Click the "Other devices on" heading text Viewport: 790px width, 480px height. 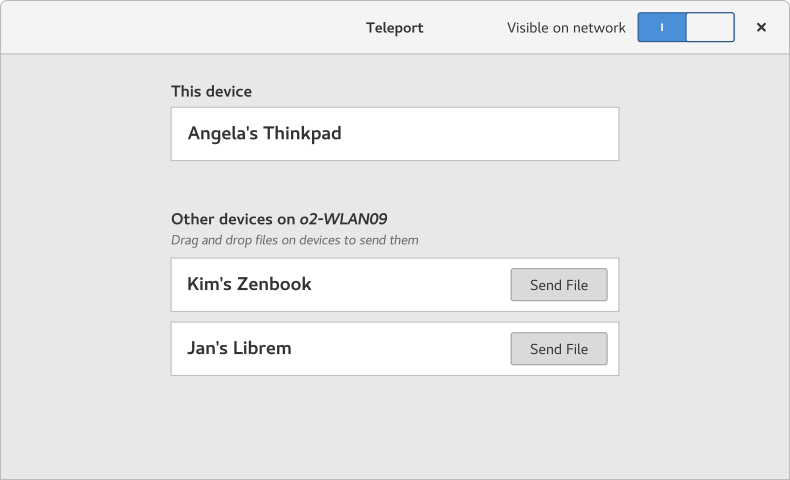(x=233, y=218)
